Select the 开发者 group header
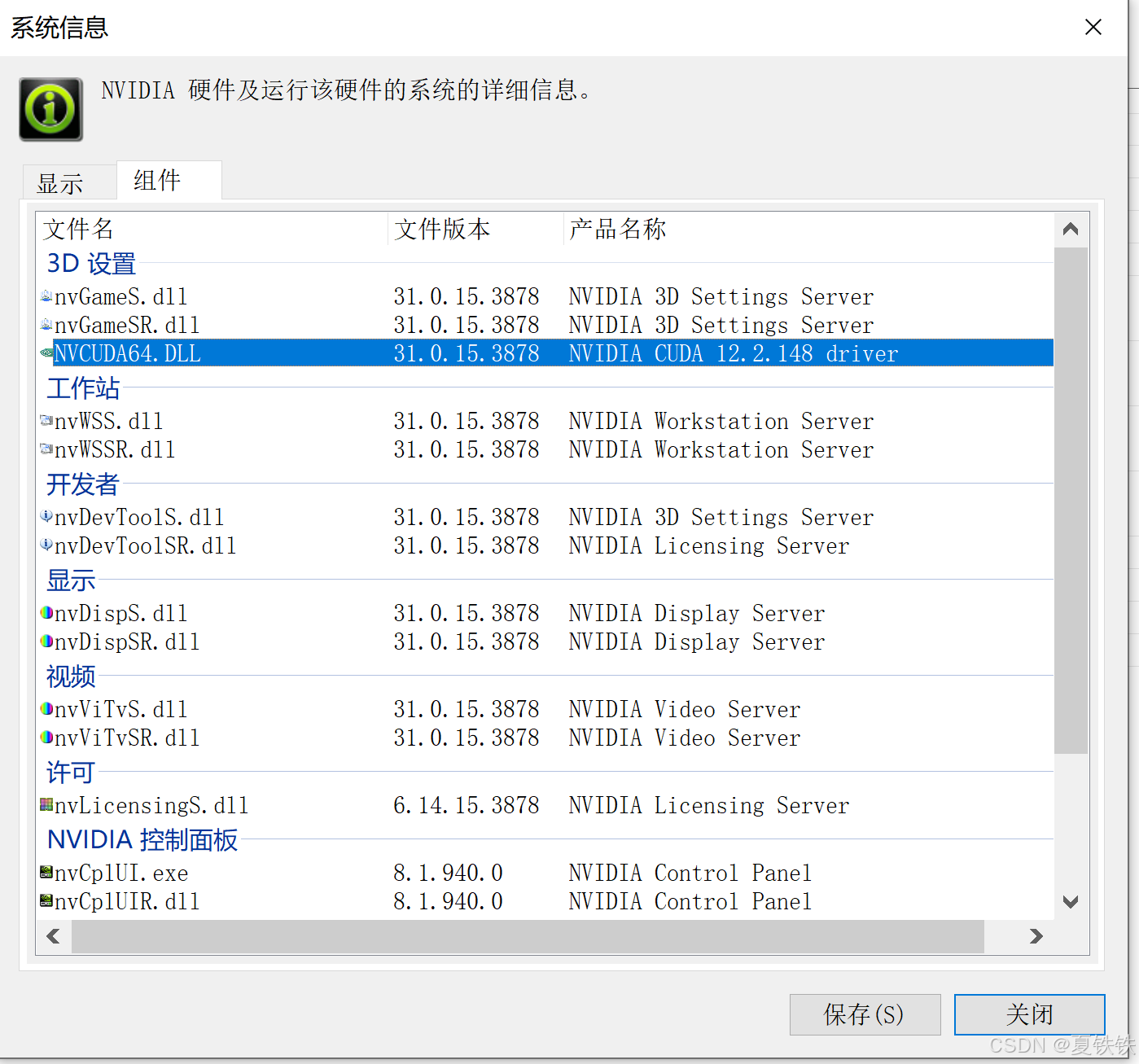 coord(83,484)
